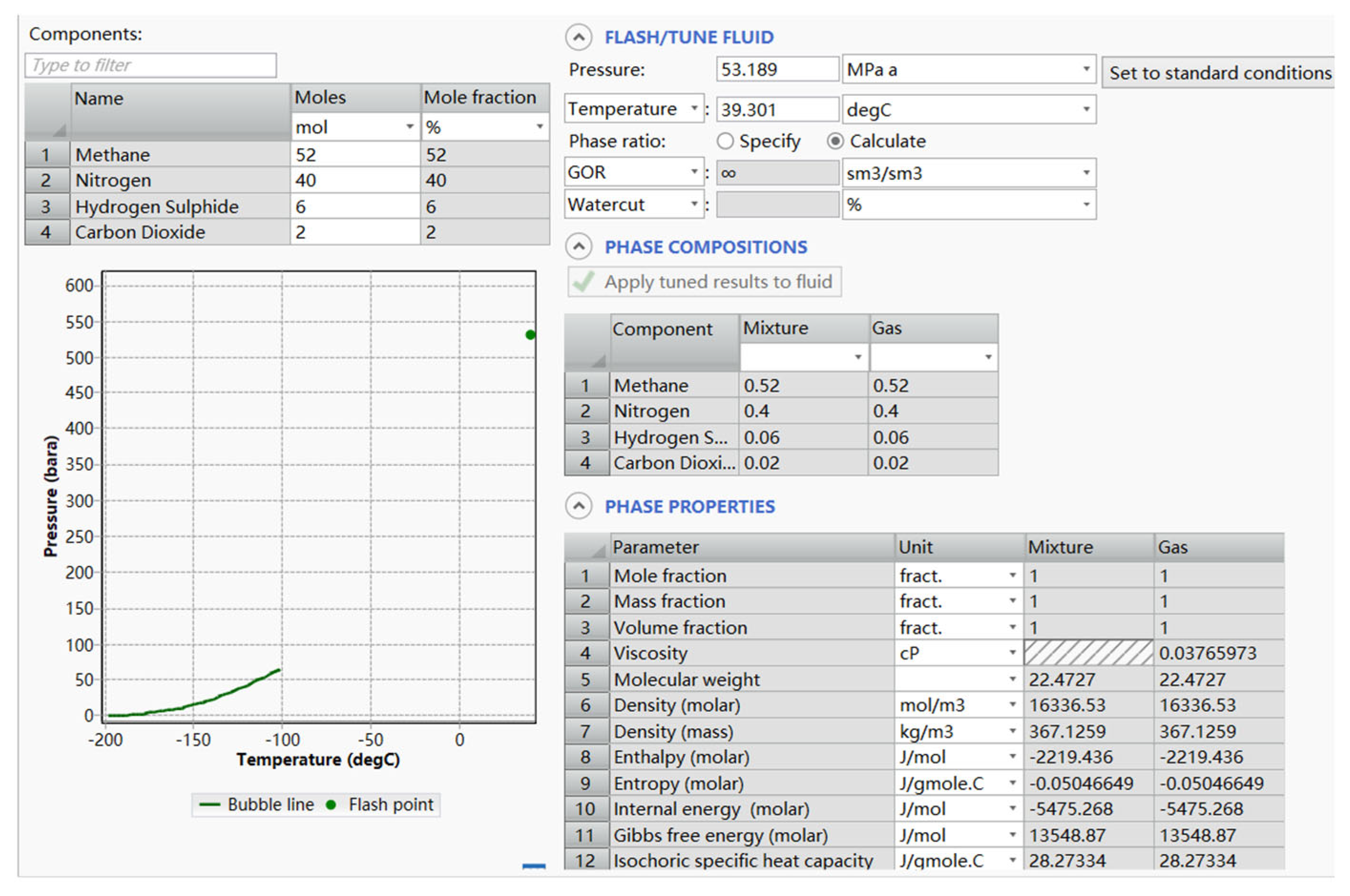Viewport: 1350px width, 896px height.
Task: Open the degC temperature unit dropdown
Action: click(x=1085, y=109)
